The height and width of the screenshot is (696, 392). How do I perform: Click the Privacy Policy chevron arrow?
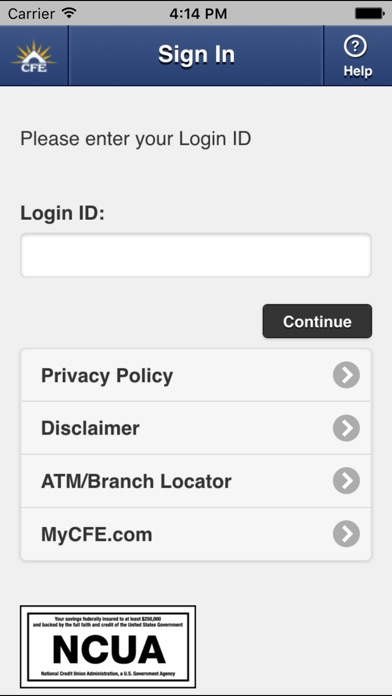click(x=346, y=375)
